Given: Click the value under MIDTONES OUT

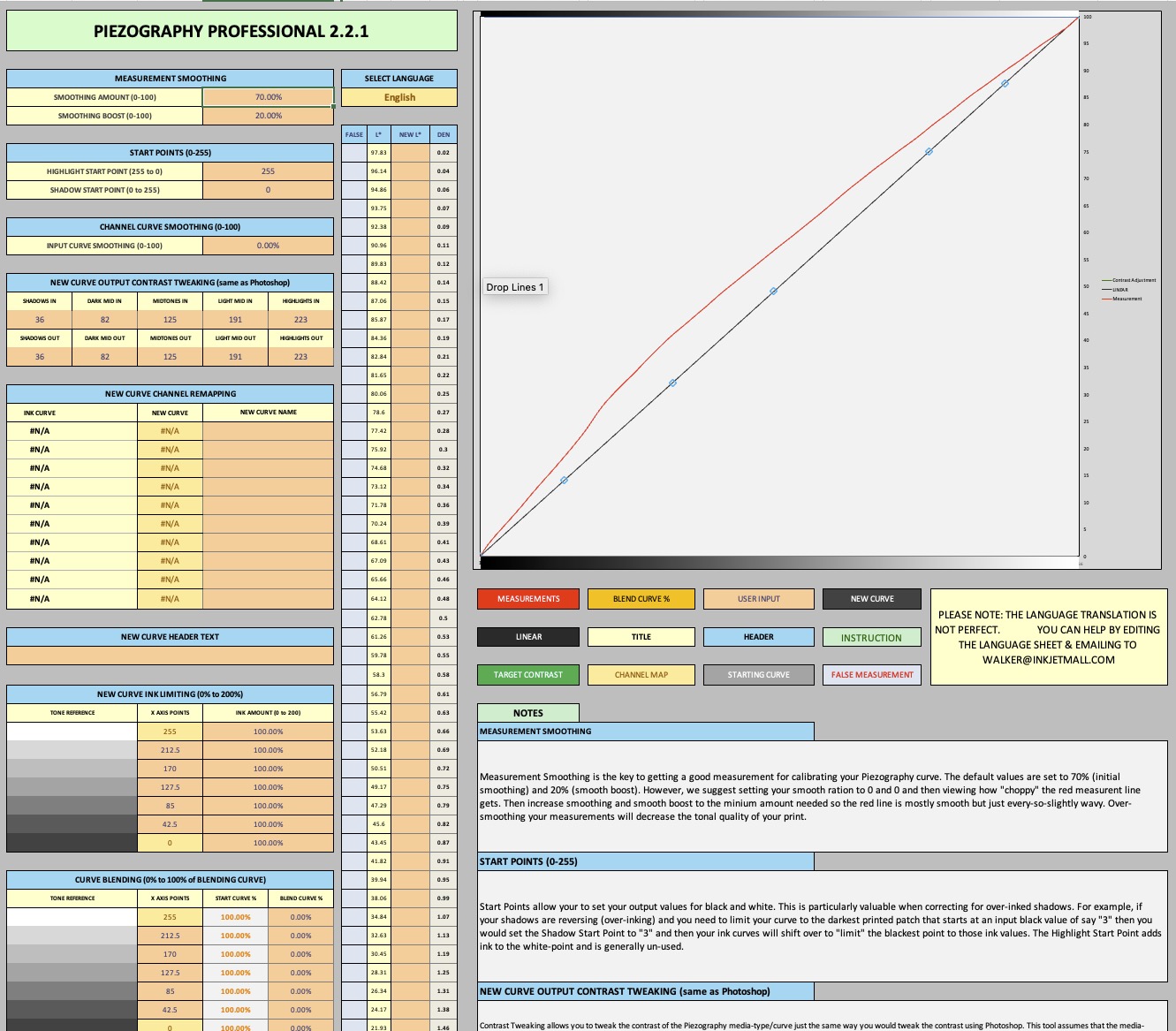Looking at the screenshot, I should point(171,357).
